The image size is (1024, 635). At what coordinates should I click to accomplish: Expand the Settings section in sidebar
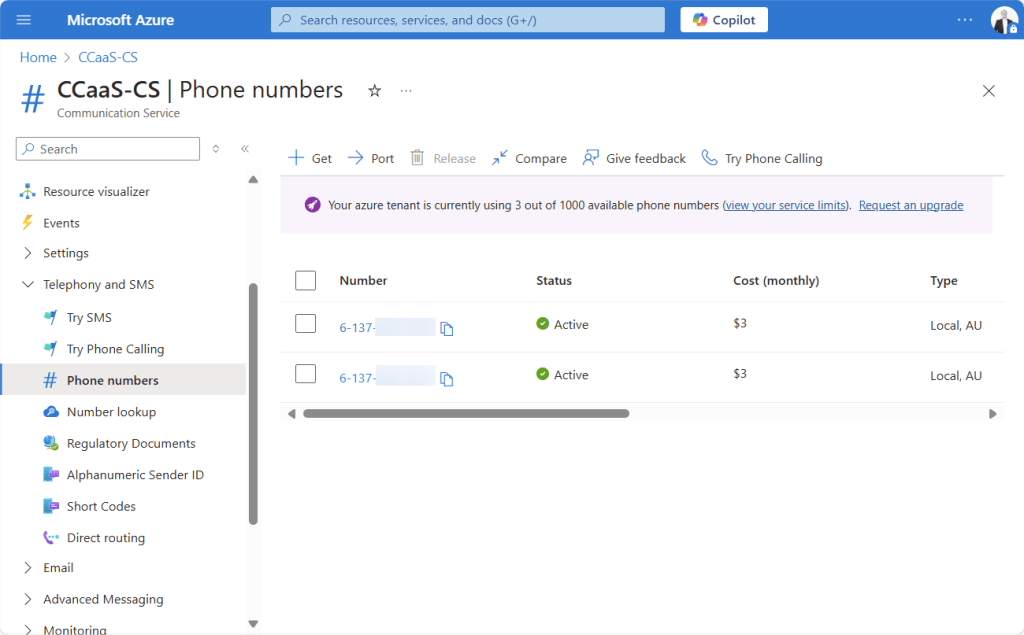point(28,253)
